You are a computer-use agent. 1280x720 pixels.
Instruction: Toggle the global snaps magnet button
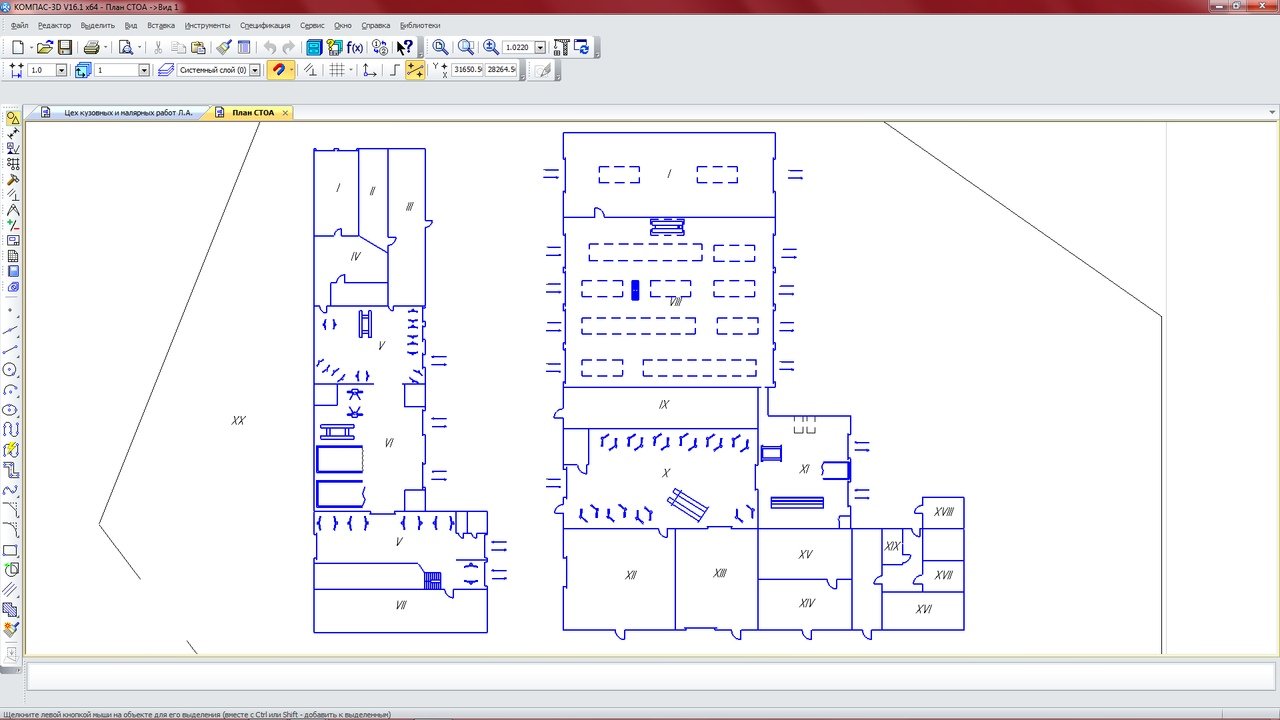click(278, 70)
